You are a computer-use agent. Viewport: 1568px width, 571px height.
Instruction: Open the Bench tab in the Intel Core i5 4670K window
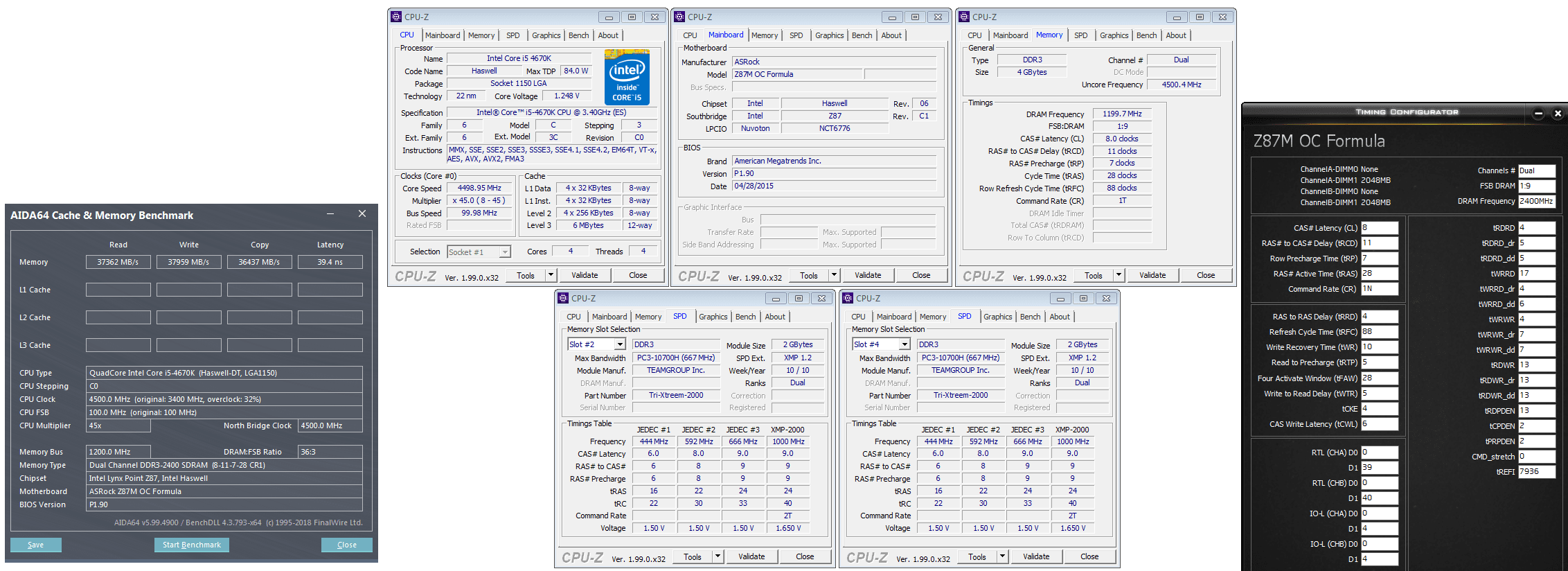pos(579,35)
